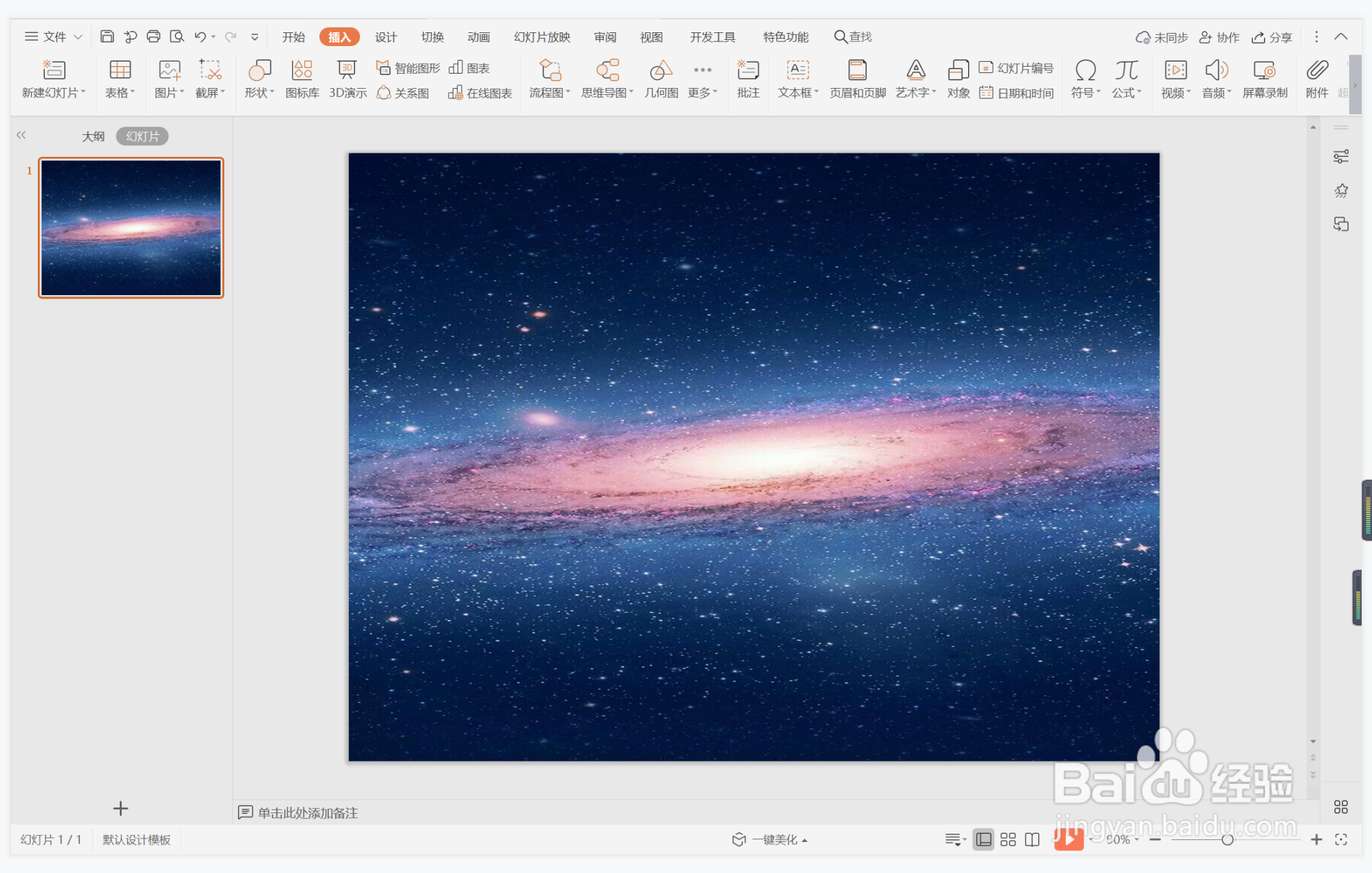
Task: Insert a Table (表格)
Action: pyautogui.click(x=120, y=80)
